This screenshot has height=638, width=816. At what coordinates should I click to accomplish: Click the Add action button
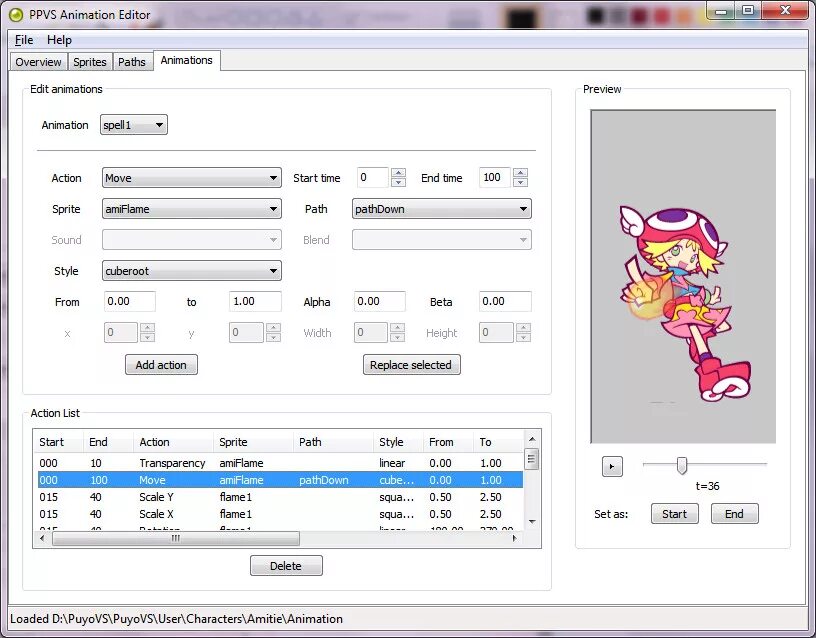coord(161,365)
